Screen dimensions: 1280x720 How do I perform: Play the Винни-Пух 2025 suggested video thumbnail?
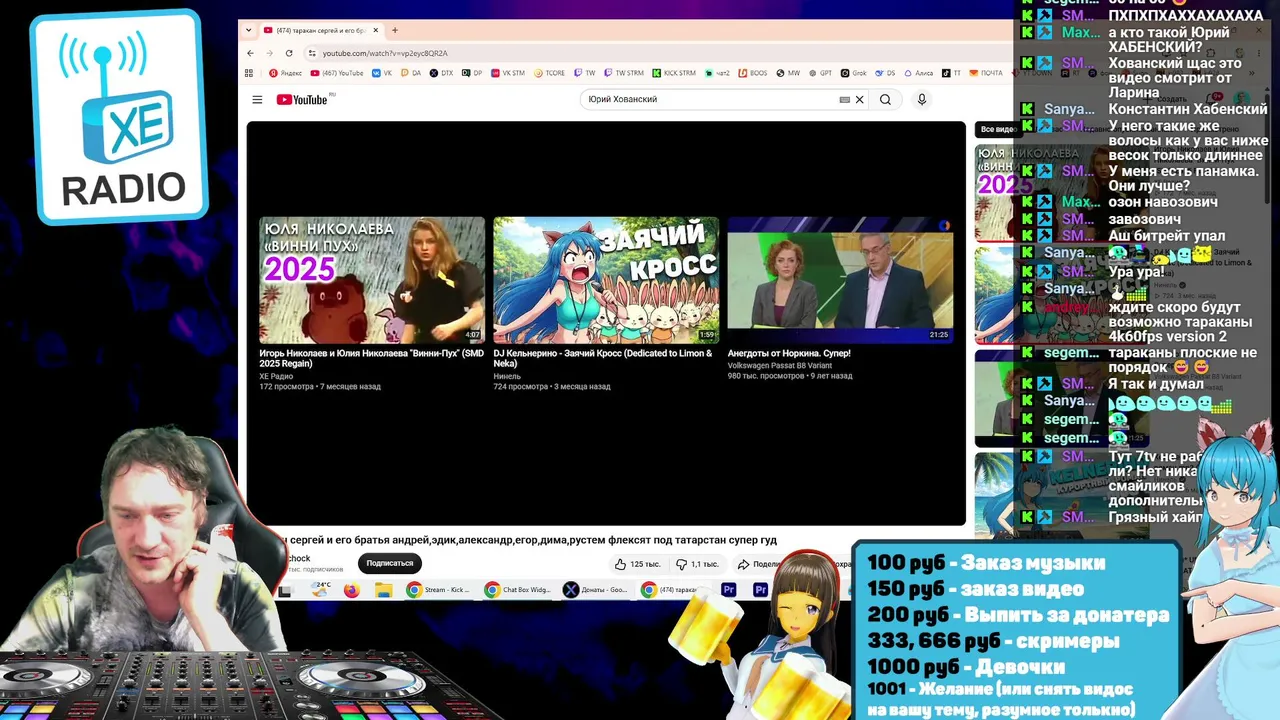coord(372,280)
